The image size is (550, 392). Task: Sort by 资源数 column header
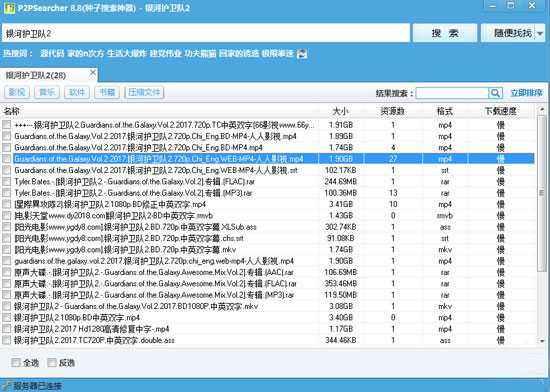393,111
